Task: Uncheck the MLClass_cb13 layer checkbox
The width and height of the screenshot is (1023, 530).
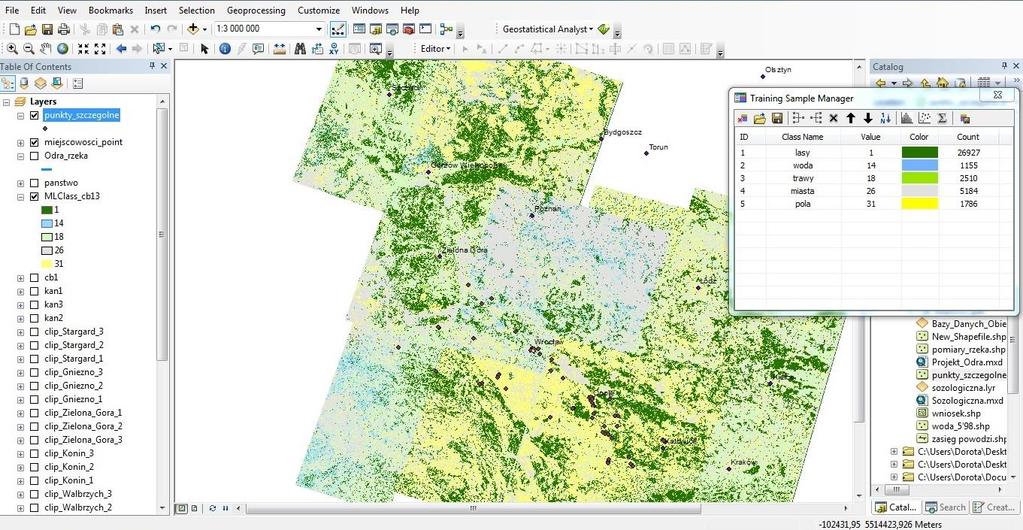Action: click(35, 196)
